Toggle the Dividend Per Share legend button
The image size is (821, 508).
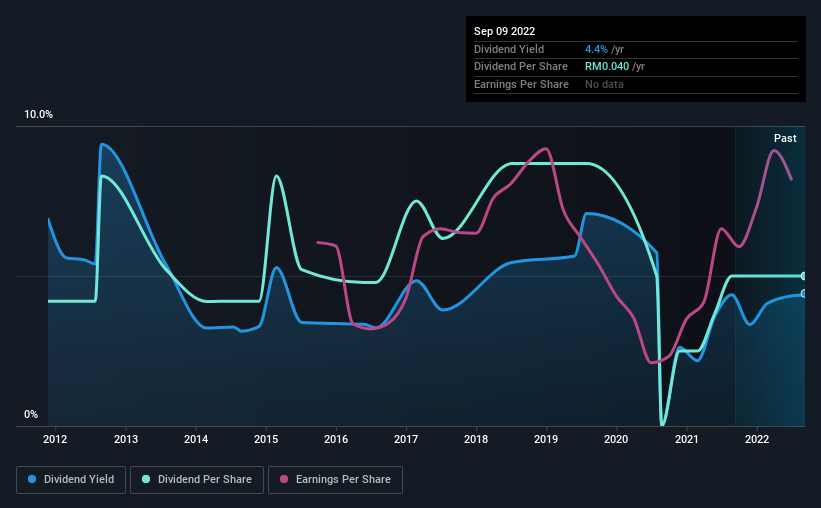pos(197,480)
